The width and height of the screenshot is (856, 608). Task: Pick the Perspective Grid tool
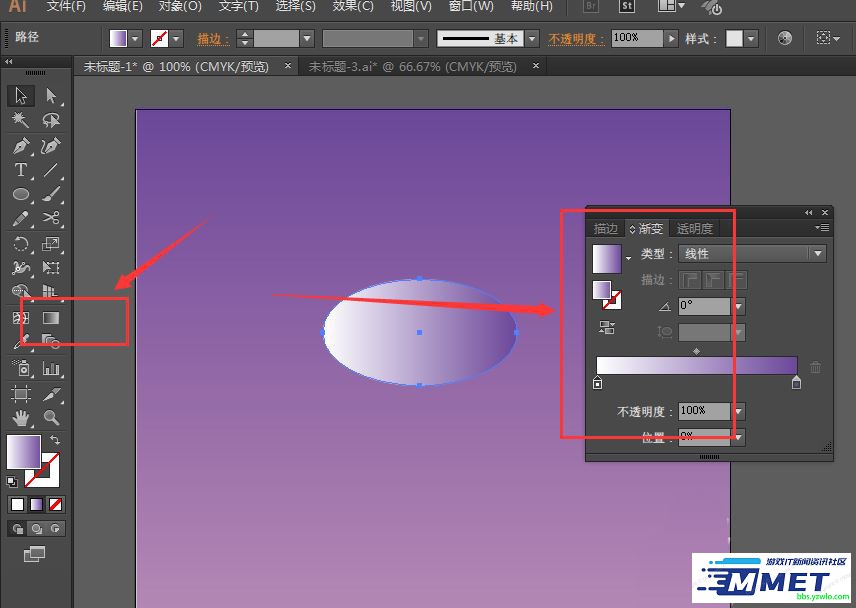click(51, 291)
